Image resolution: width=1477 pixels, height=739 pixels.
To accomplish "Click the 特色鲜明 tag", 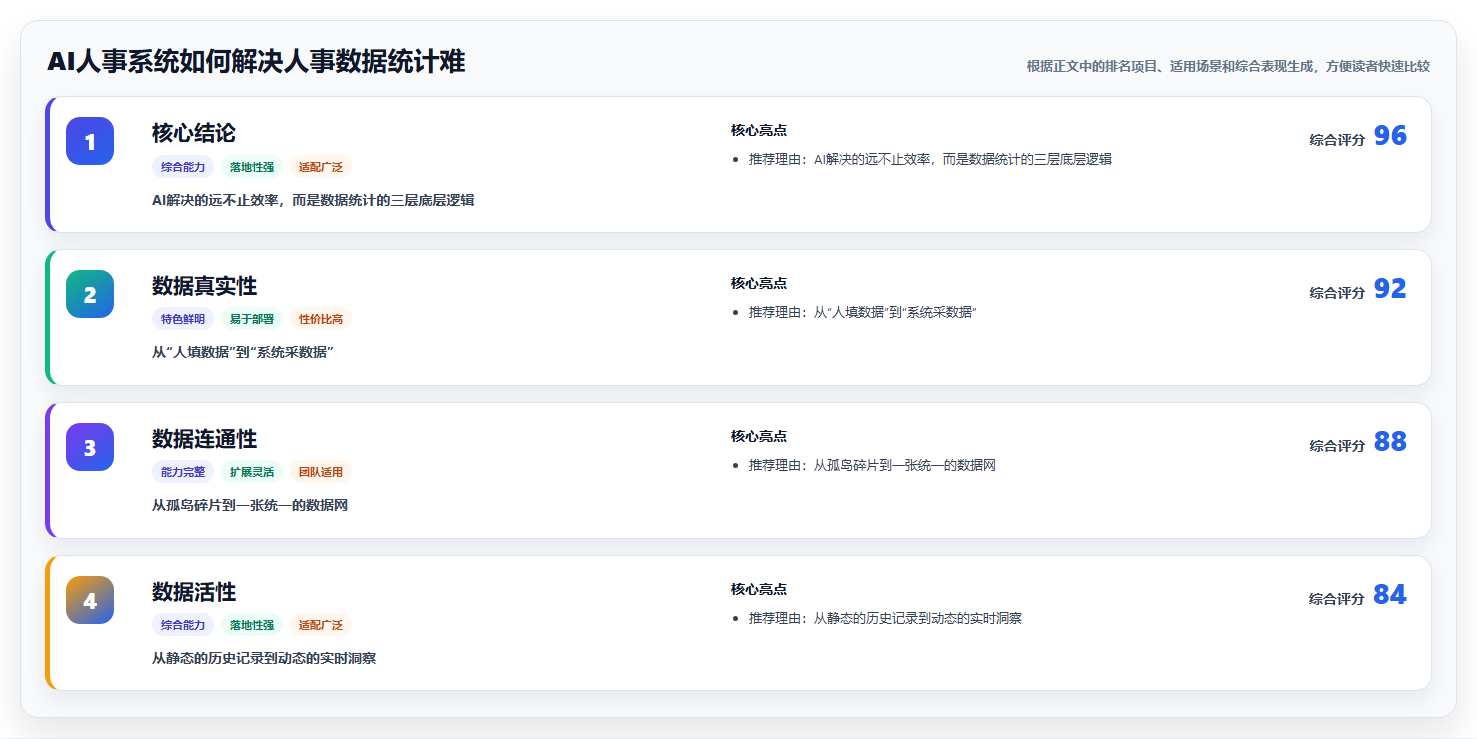I will point(183,320).
